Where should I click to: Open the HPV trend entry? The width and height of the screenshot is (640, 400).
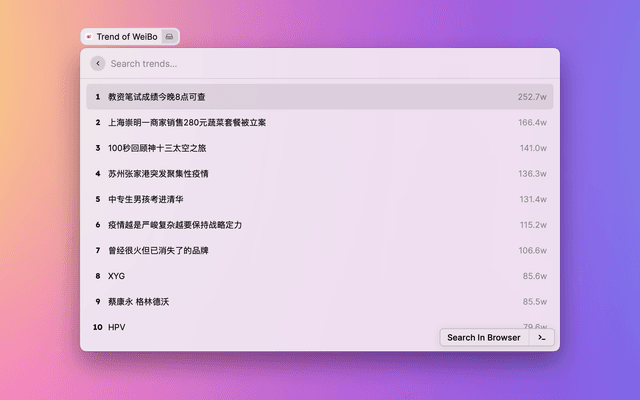[x=117, y=327]
